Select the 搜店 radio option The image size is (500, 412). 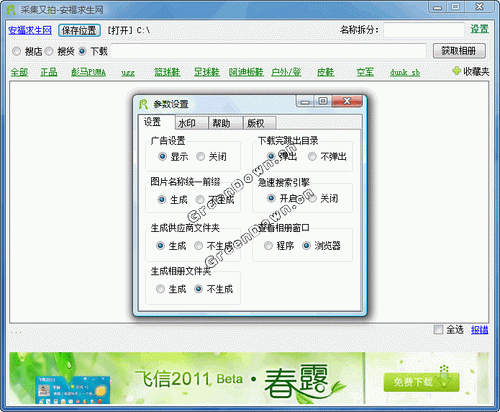pos(16,51)
